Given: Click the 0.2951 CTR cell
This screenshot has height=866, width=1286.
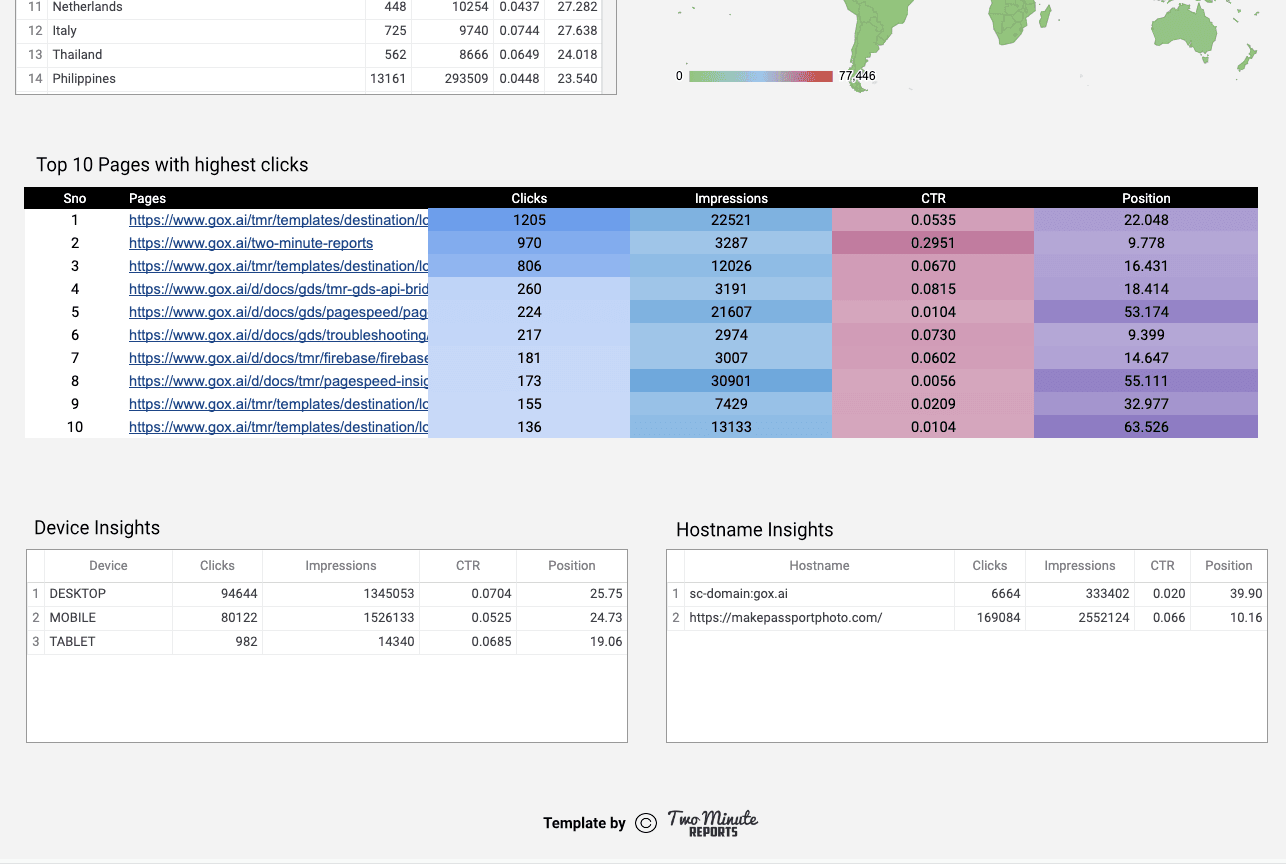Looking at the screenshot, I should click(933, 243).
